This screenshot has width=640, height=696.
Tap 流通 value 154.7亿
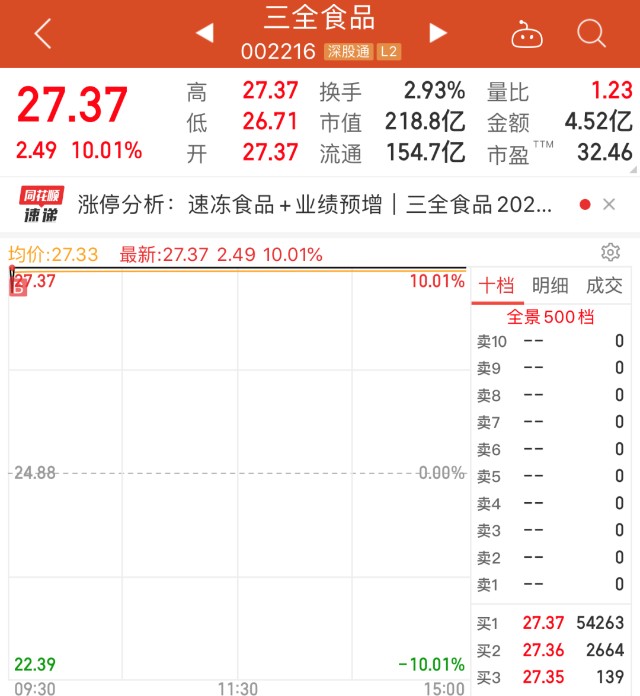pyautogui.click(x=425, y=152)
